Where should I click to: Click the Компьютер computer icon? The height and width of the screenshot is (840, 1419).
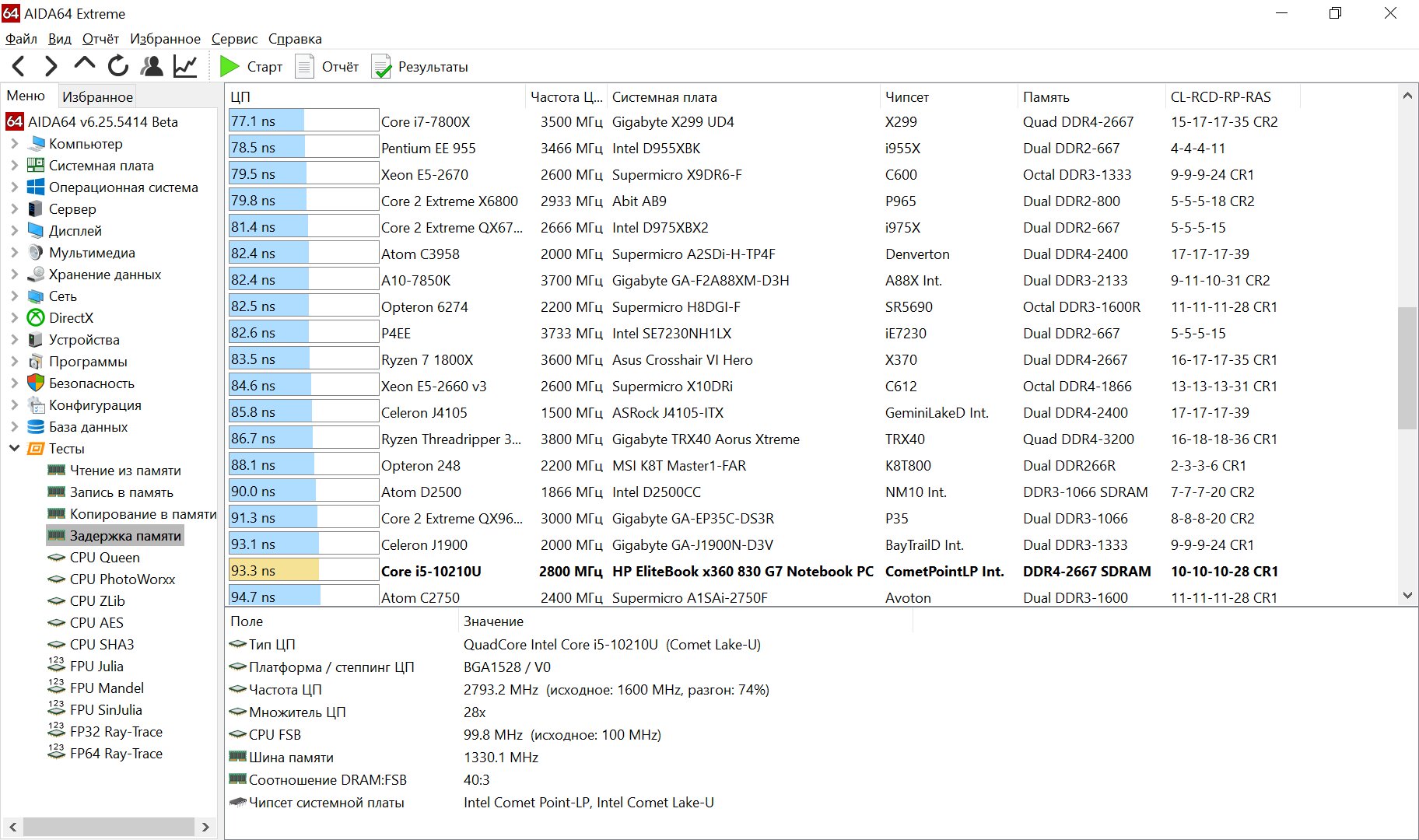36,144
